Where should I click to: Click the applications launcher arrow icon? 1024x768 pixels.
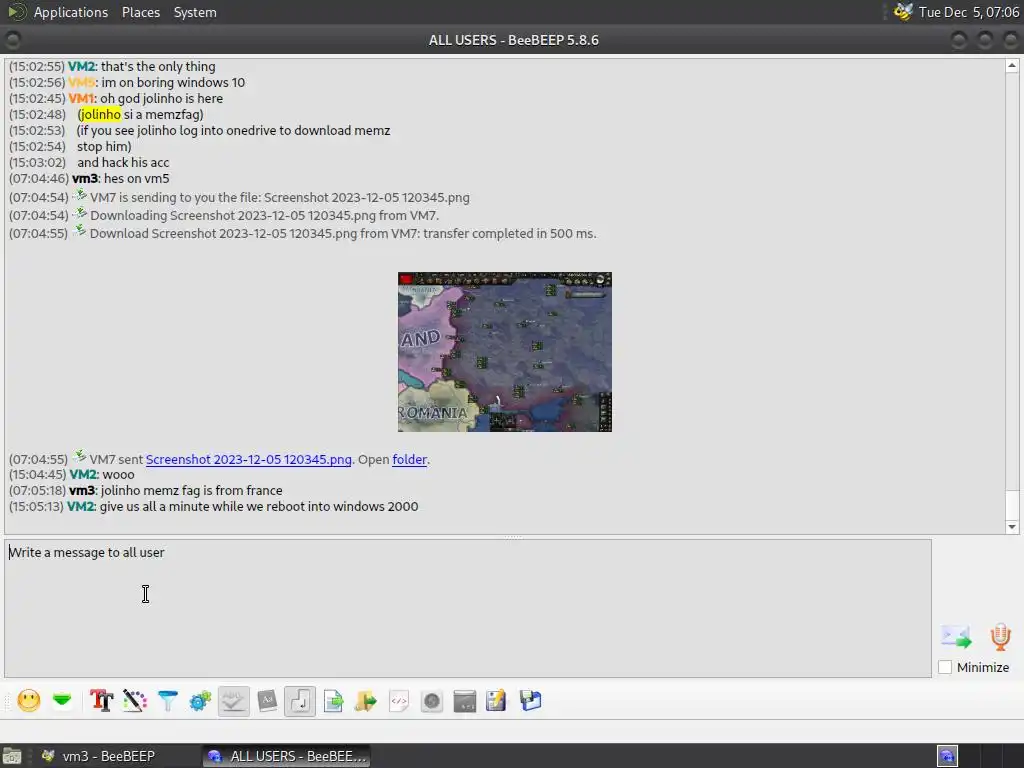click(16, 12)
